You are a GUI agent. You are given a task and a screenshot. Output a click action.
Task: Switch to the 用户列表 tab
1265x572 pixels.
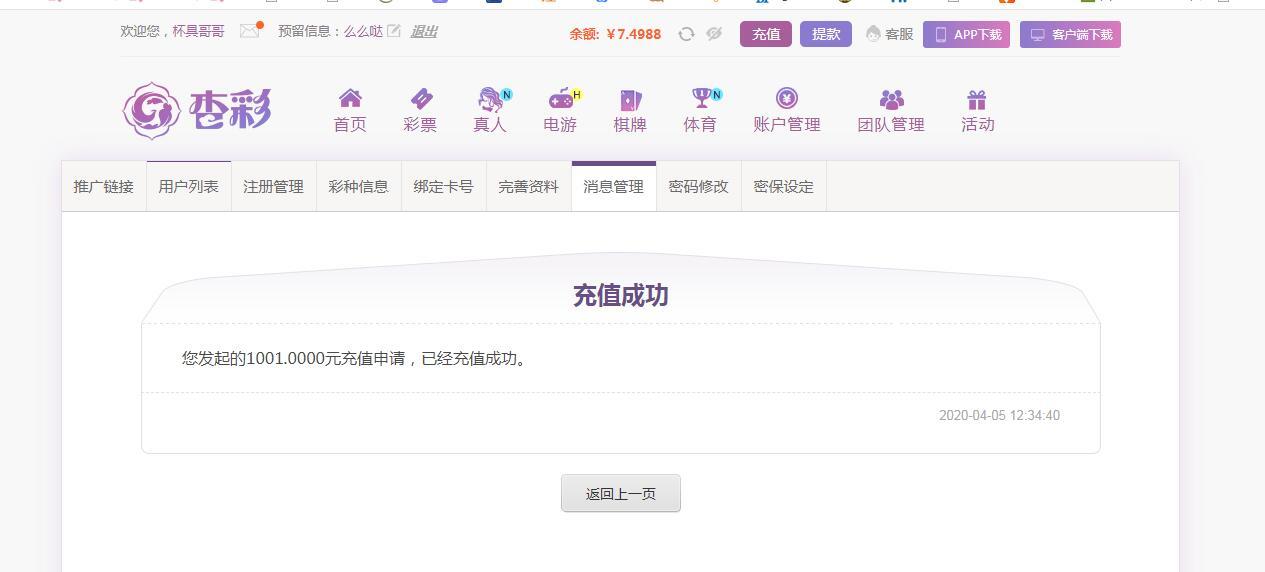[189, 186]
